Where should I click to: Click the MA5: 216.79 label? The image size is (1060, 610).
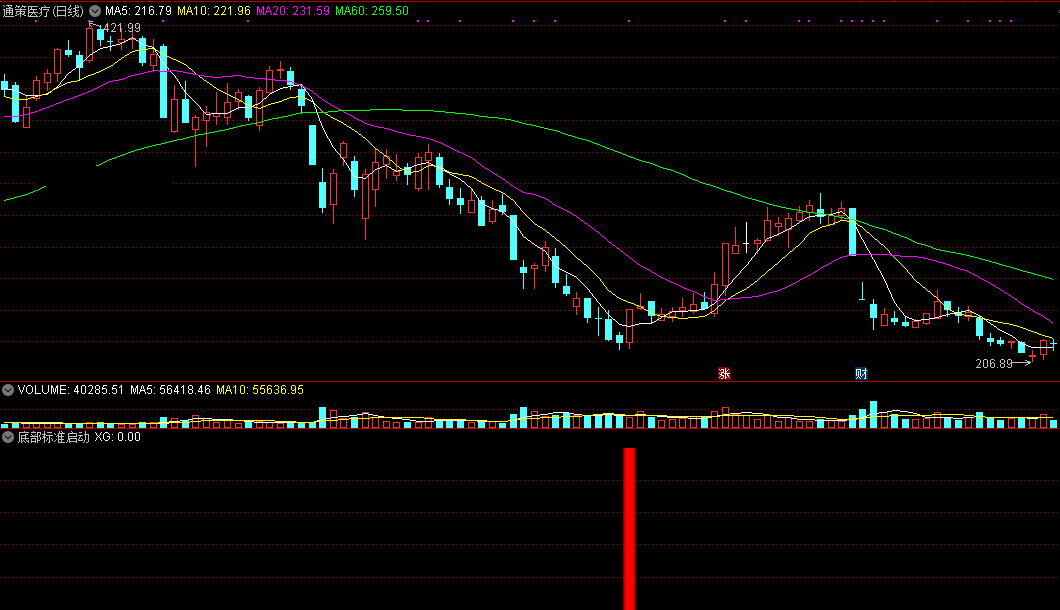[138, 11]
